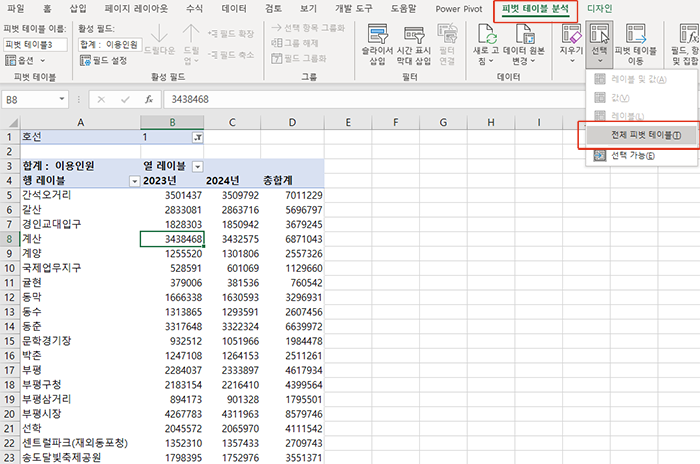The width and height of the screenshot is (700, 464).
Task: Choose 레이블 menu entry
Action: coord(642,116)
